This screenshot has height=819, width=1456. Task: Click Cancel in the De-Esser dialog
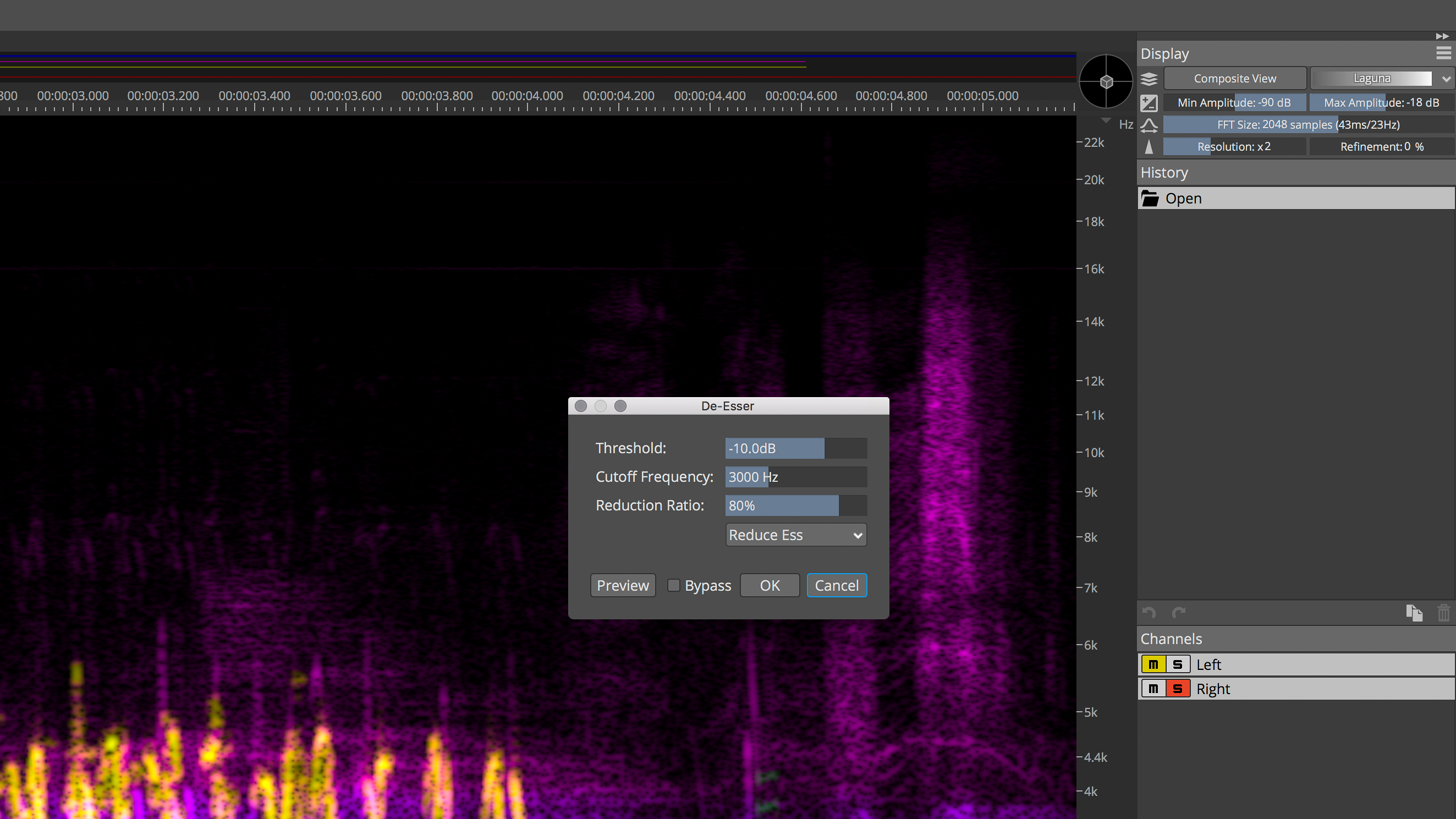click(837, 585)
